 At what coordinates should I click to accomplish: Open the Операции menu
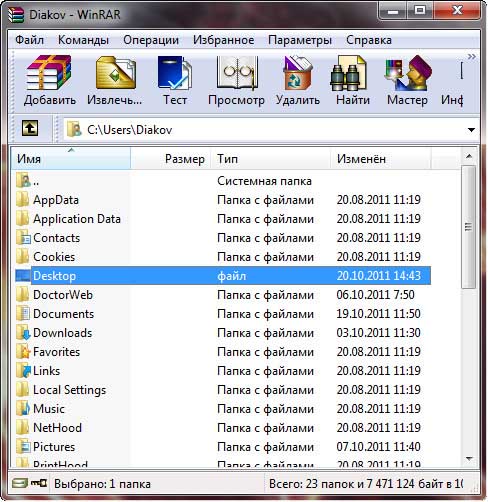tap(151, 40)
